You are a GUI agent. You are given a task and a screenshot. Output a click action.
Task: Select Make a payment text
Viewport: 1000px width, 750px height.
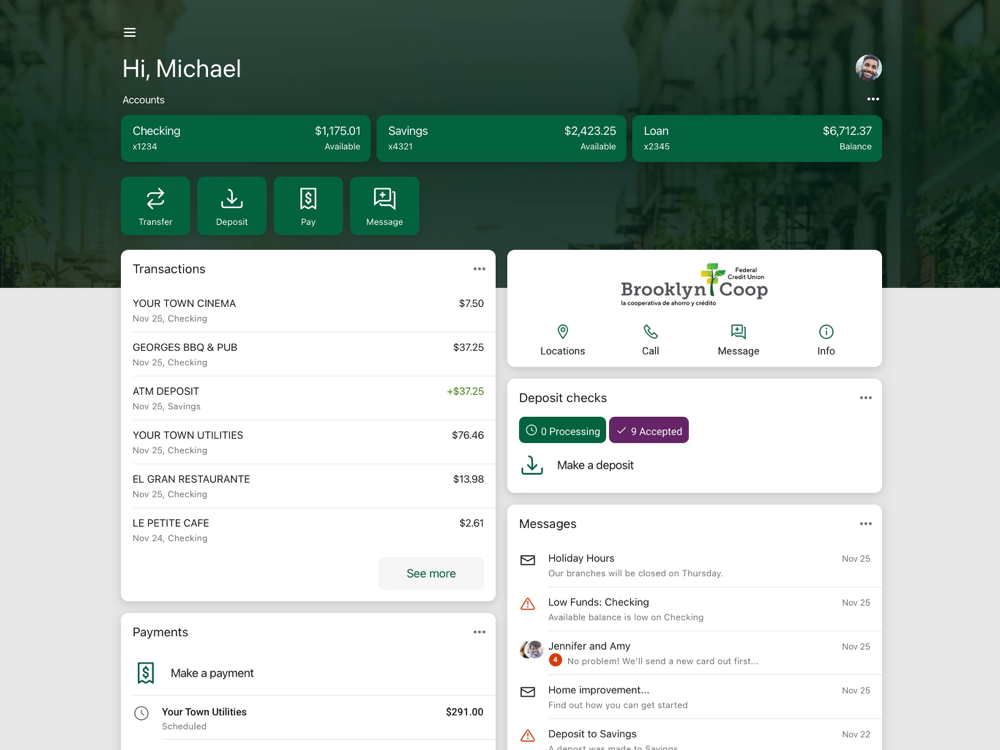click(x=212, y=673)
